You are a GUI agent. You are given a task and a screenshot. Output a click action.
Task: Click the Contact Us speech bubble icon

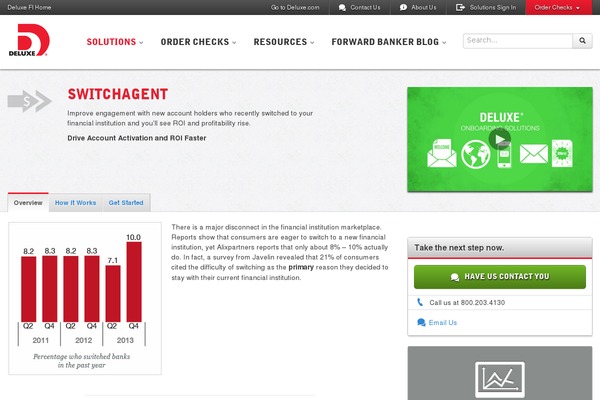(342, 8)
